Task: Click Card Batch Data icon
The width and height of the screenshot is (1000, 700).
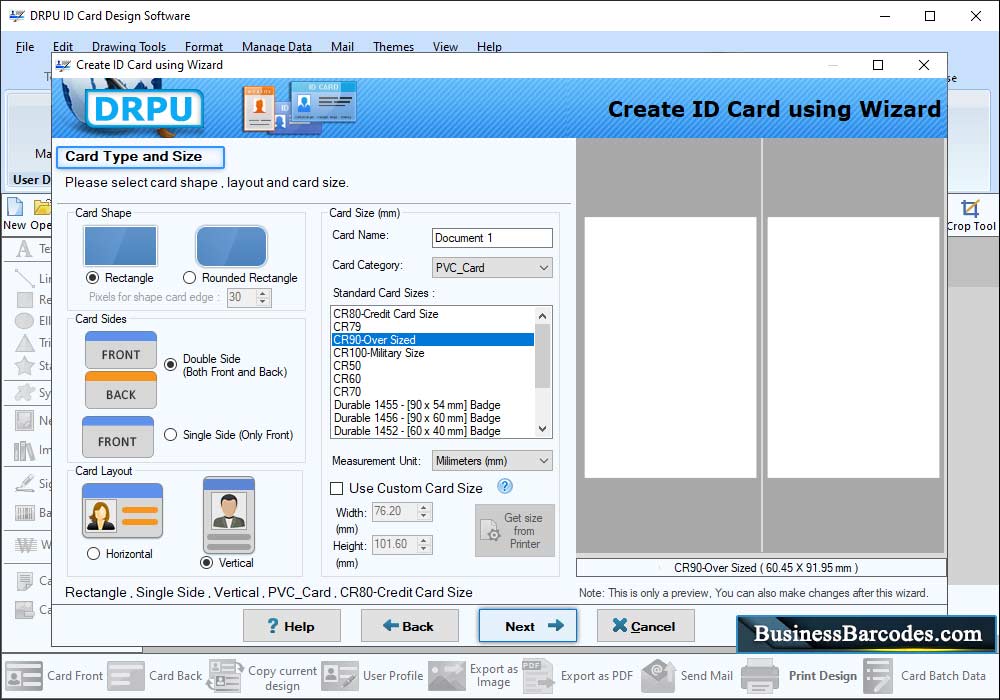Action: [878, 676]
